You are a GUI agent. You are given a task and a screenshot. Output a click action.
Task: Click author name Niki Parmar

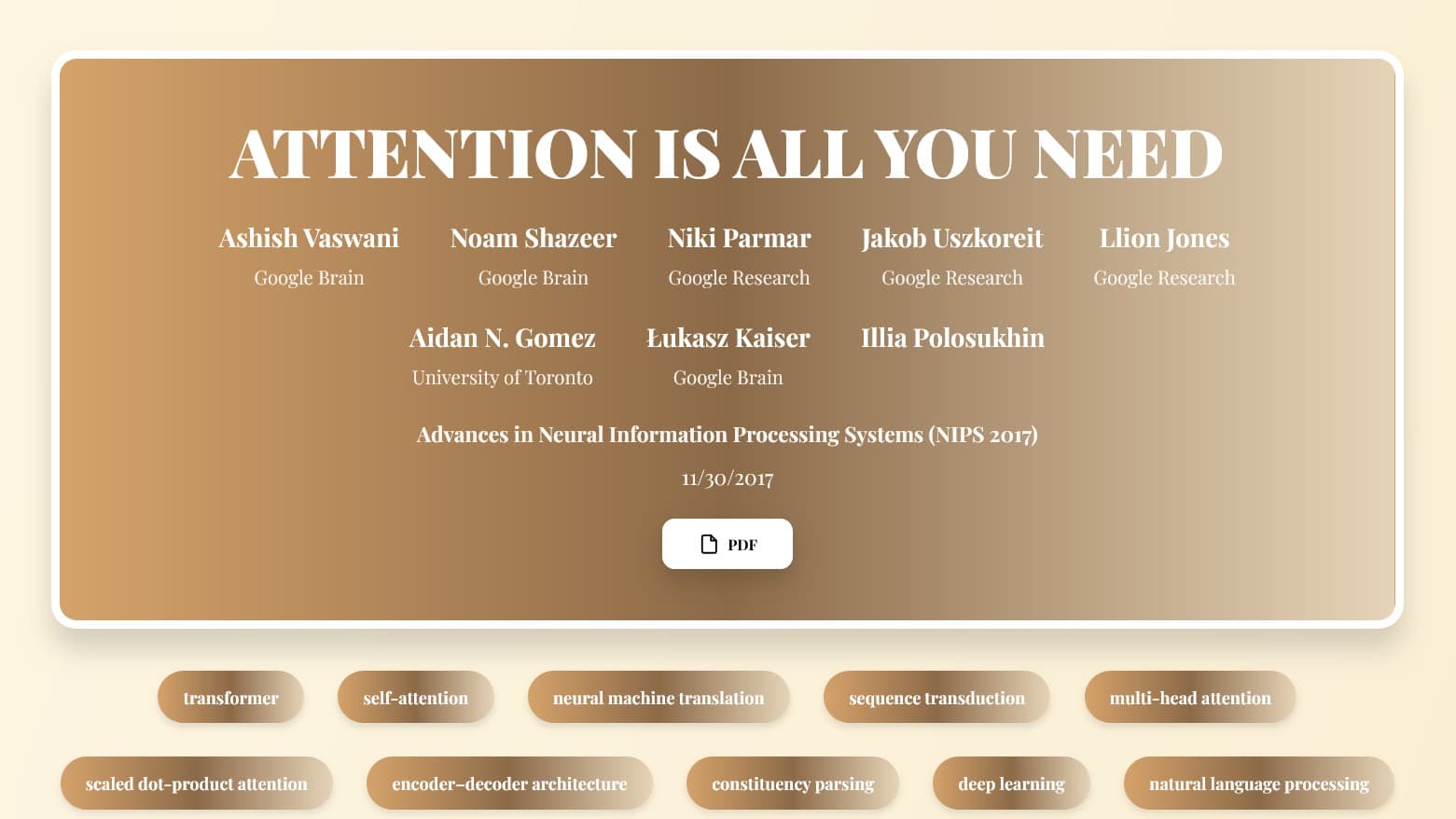(x=739, y=239)
